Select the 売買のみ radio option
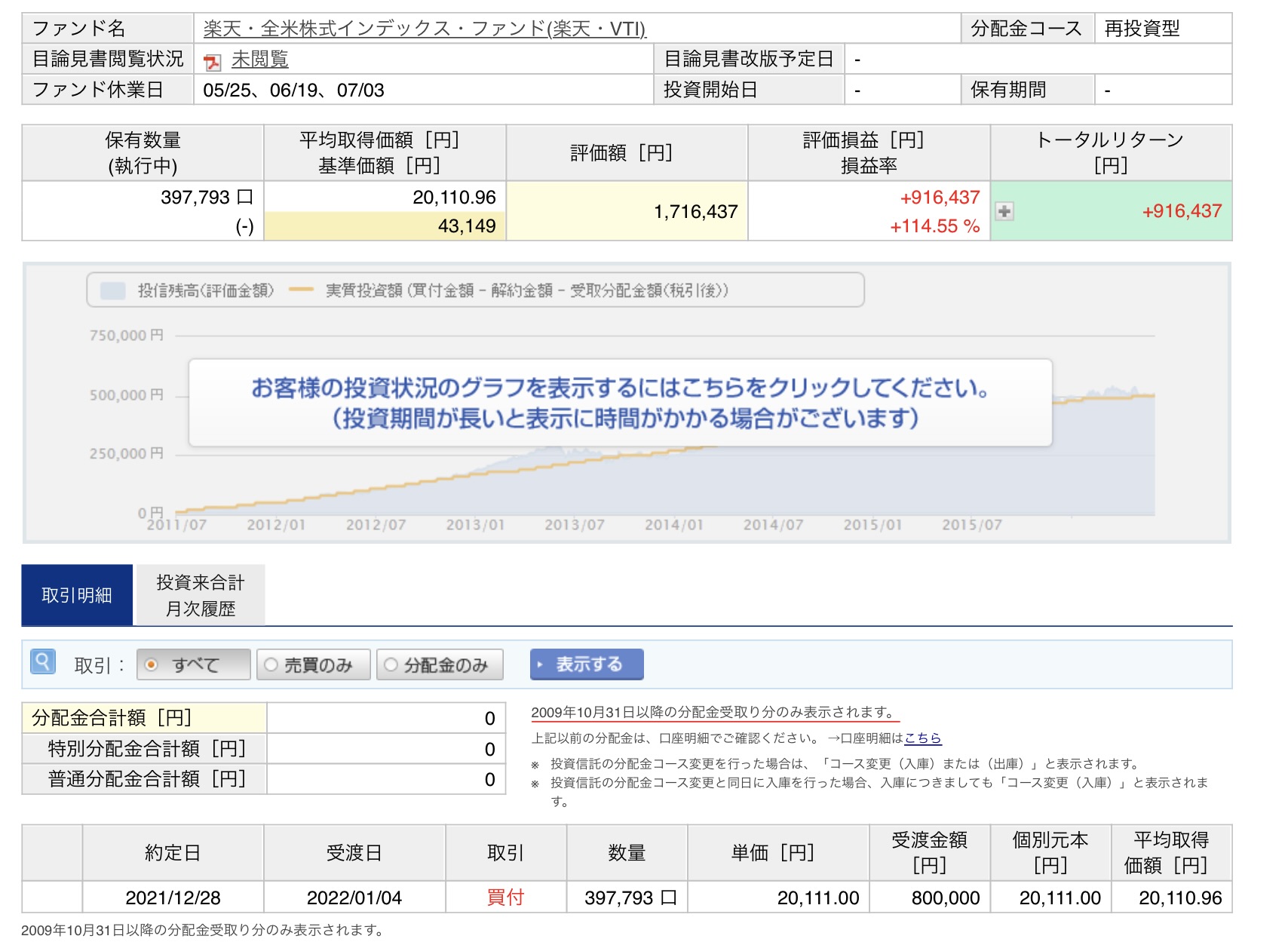Viewport: 1288px width, 942px height. [313, 664]
